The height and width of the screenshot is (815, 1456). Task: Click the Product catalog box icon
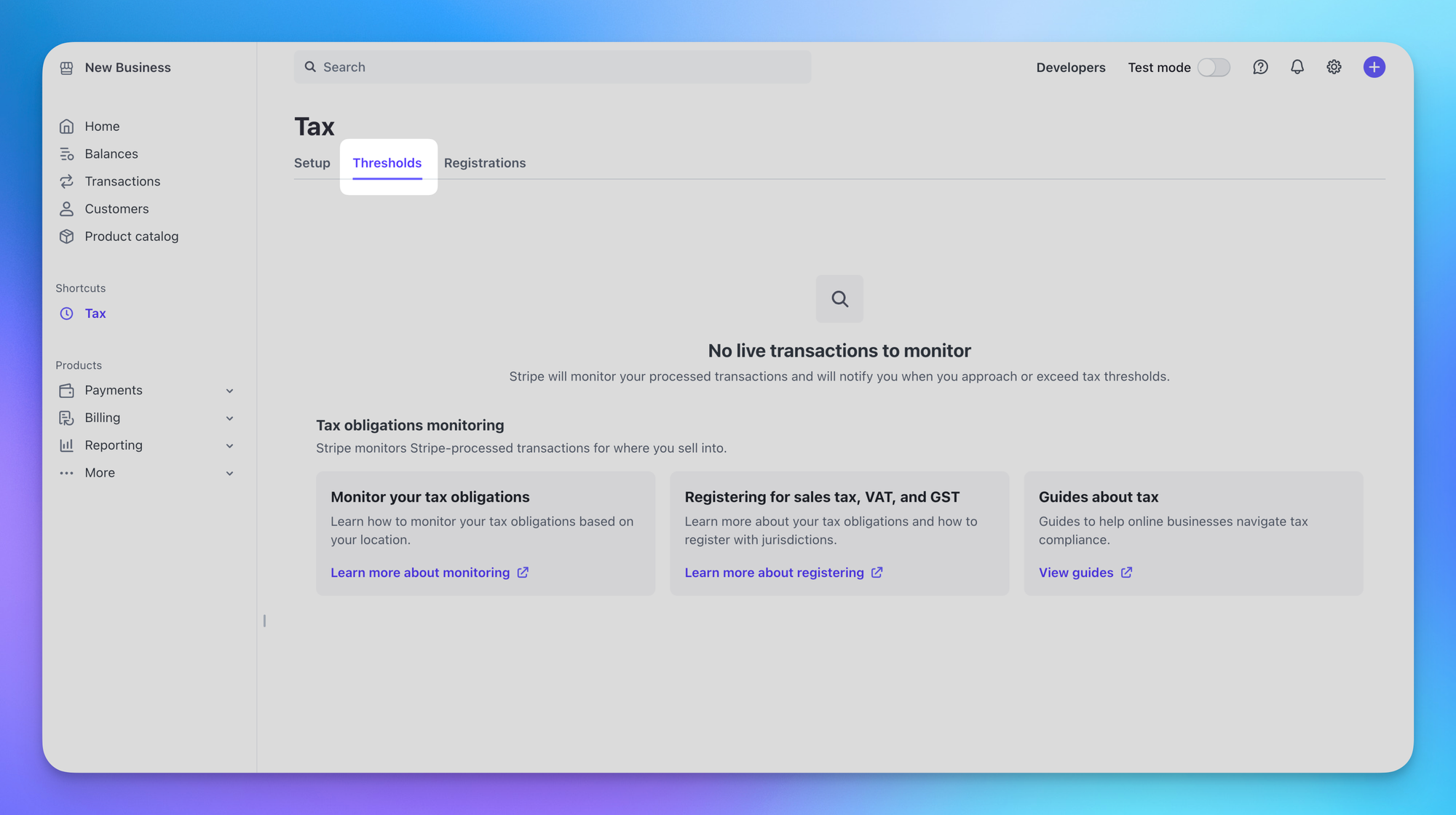pyautogui.click(x=66, y=236)
